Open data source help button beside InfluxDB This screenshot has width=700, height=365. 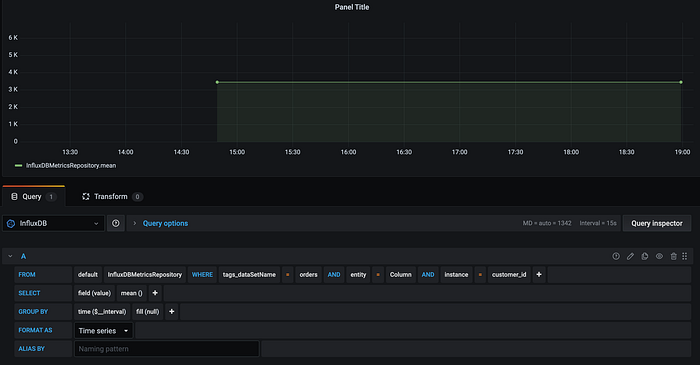click(x=116, y=223)
